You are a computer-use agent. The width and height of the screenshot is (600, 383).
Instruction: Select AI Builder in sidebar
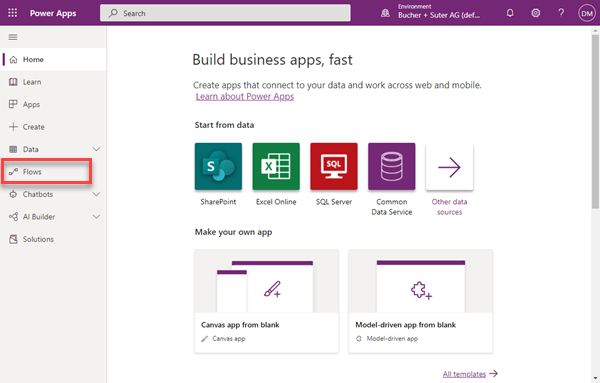pyautogui.click(x=53, y=217)
